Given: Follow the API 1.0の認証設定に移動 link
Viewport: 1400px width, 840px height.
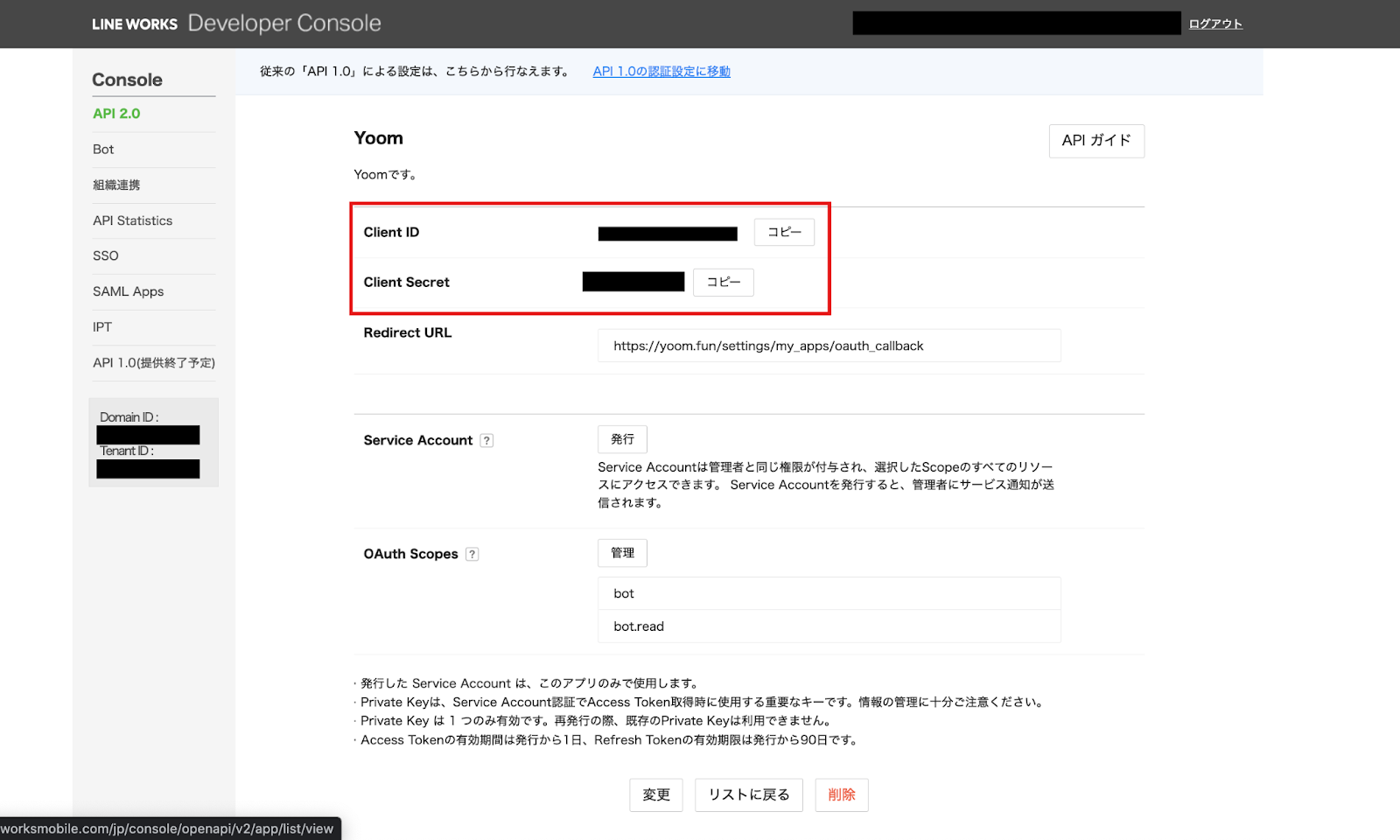Looking at the screenshot, I should point(661,72).
